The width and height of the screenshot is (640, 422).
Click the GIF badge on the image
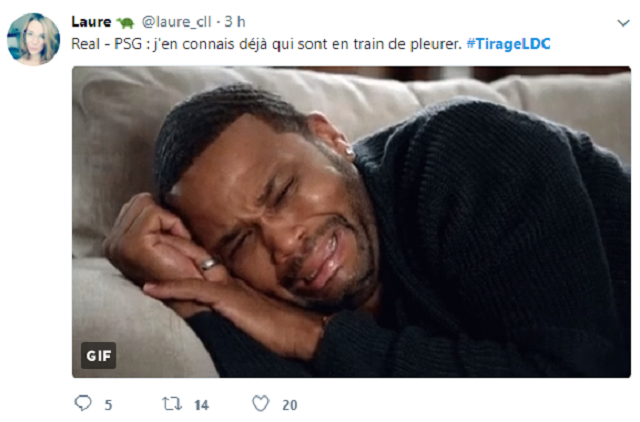(x=98, y=355)
